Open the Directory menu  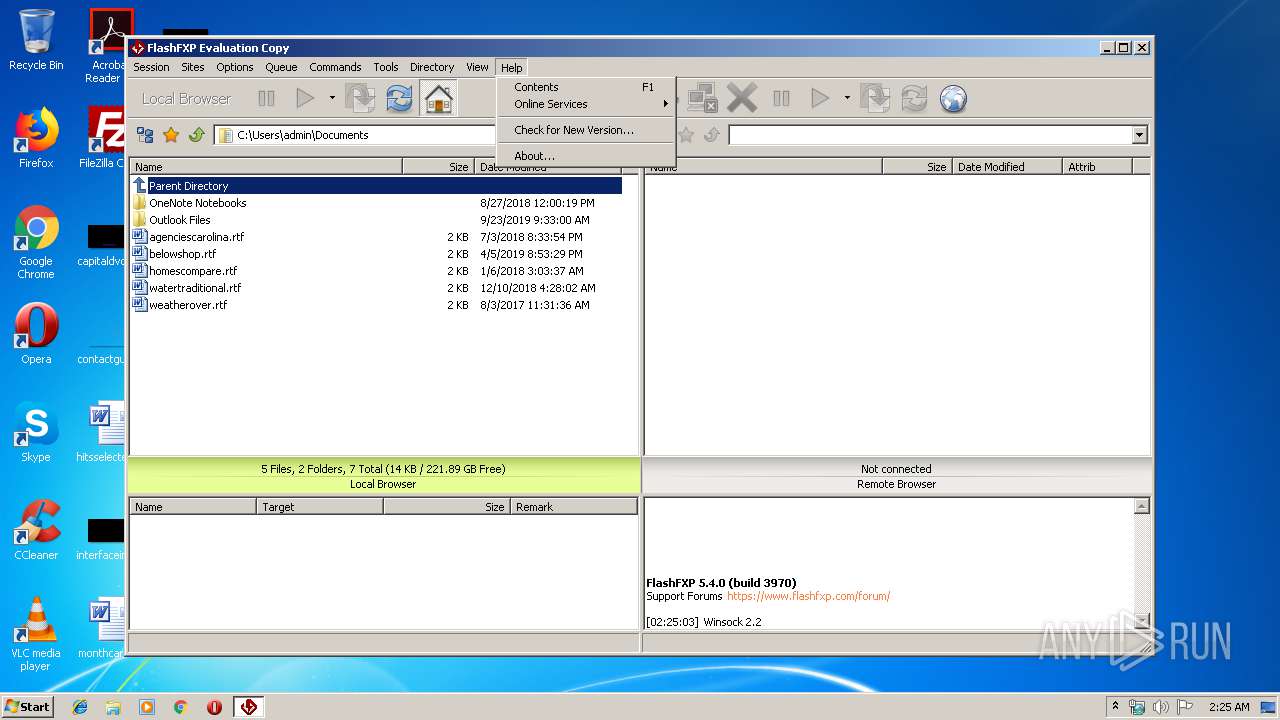[432, 67]
